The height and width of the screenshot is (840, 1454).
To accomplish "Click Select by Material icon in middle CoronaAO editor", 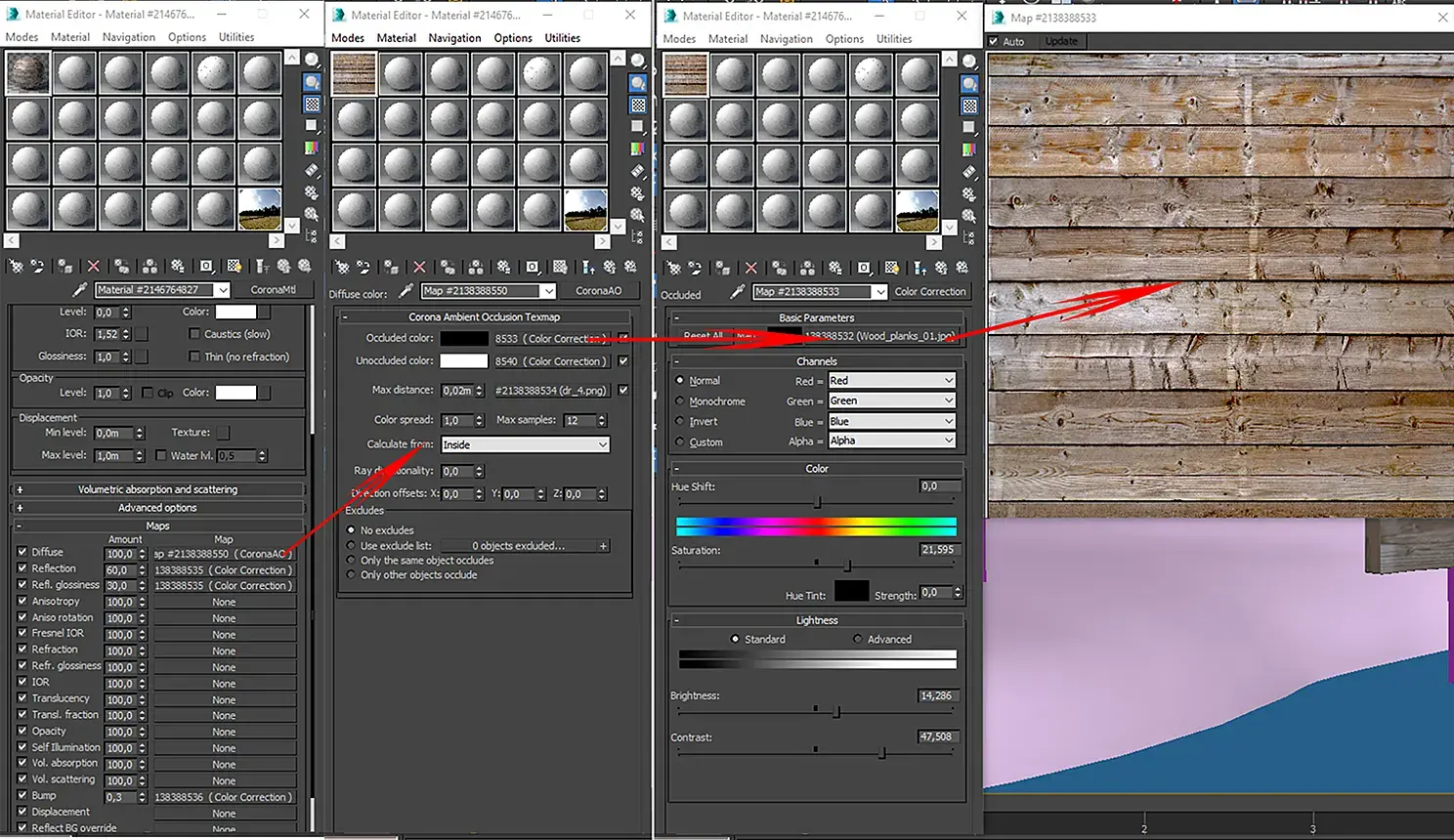I will pos(637,215).
